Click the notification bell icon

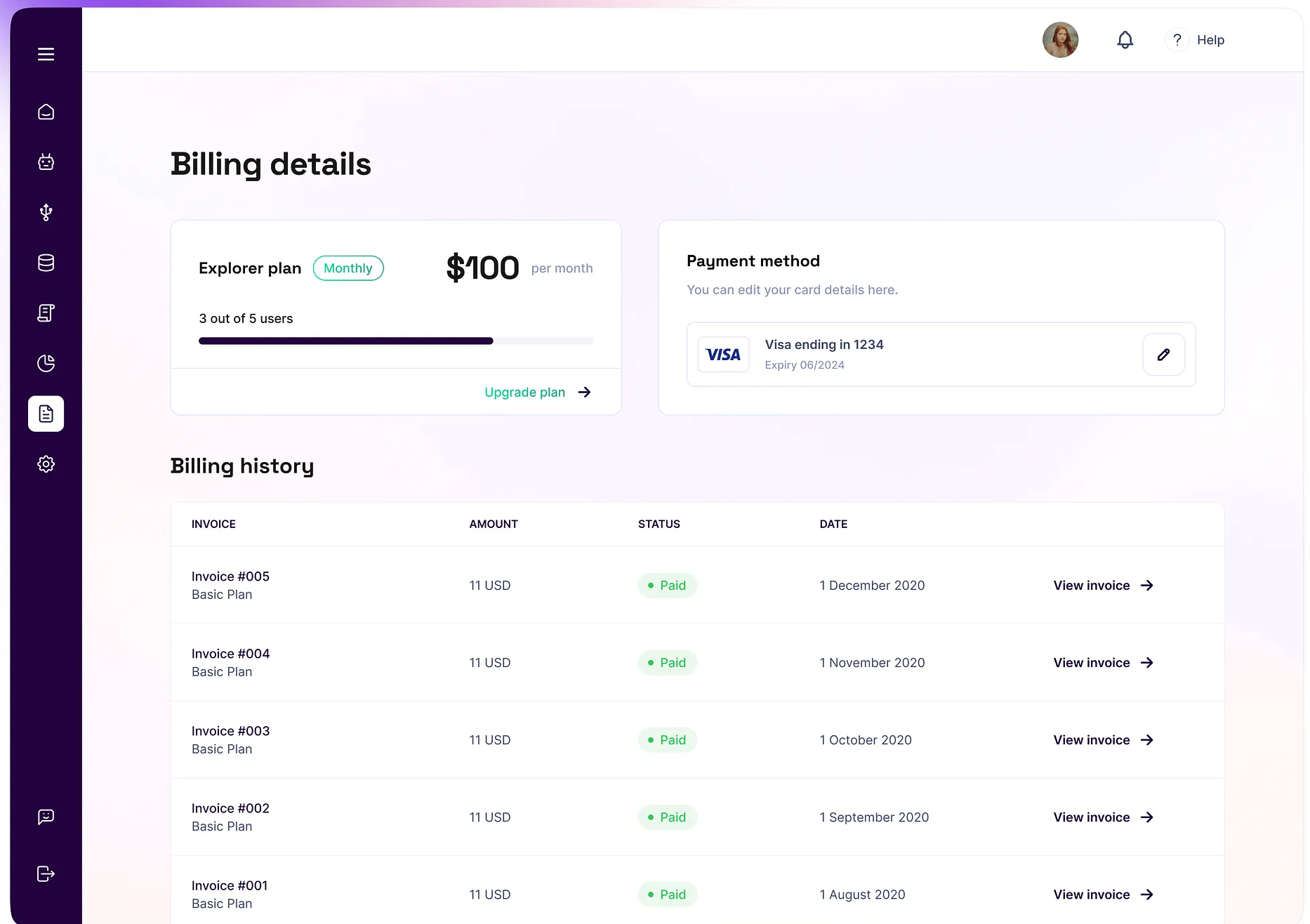coord(1125,40)
